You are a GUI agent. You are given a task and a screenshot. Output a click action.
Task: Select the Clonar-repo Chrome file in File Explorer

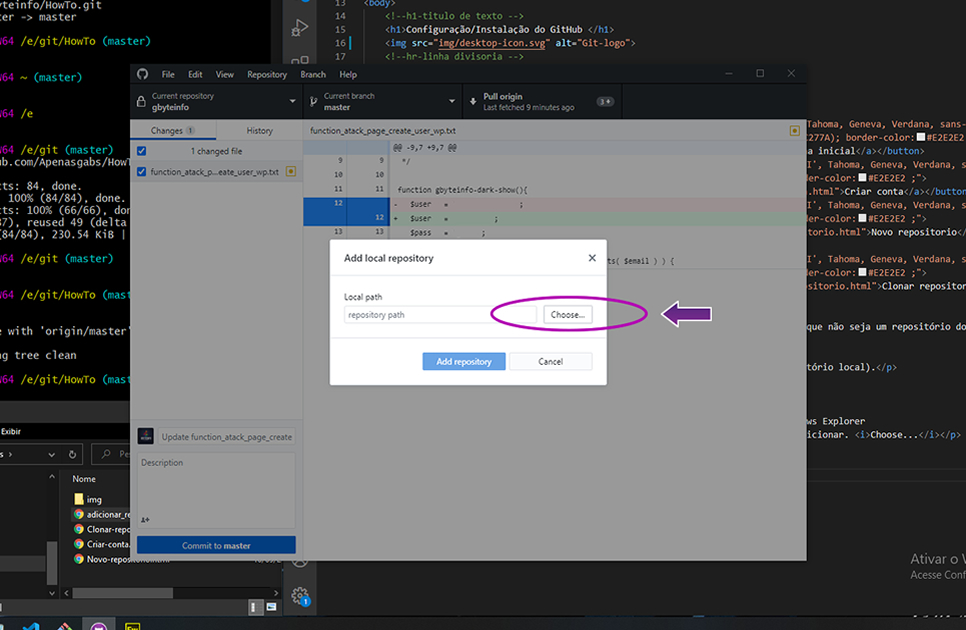102,529
